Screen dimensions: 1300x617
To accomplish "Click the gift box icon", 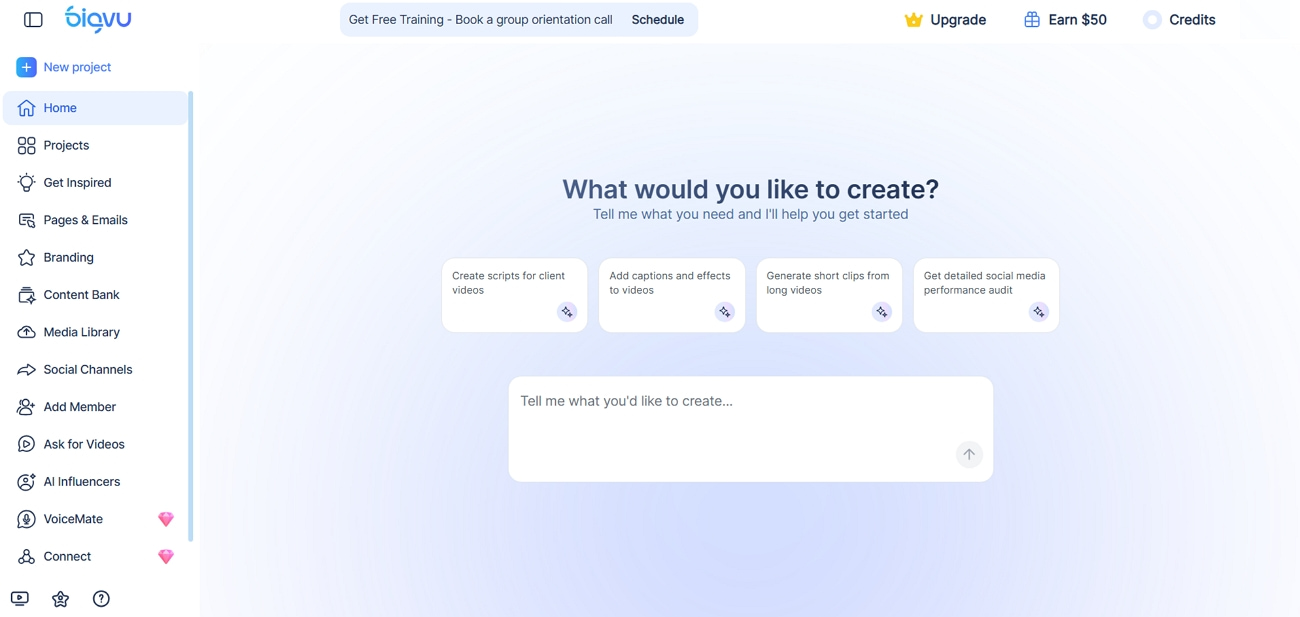I will (x=1032, y=20).
